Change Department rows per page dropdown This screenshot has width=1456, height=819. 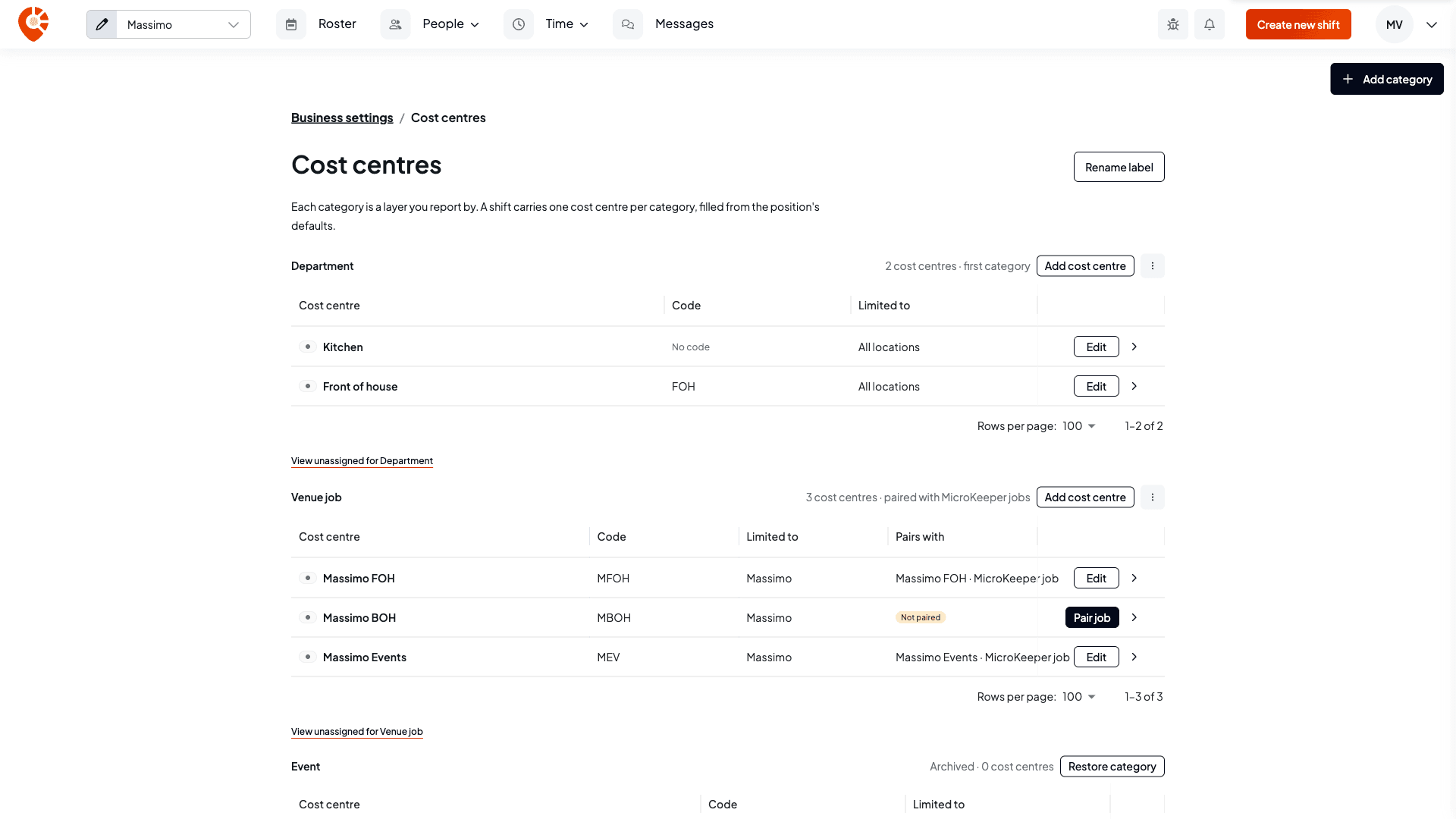tap(1079, 426)
